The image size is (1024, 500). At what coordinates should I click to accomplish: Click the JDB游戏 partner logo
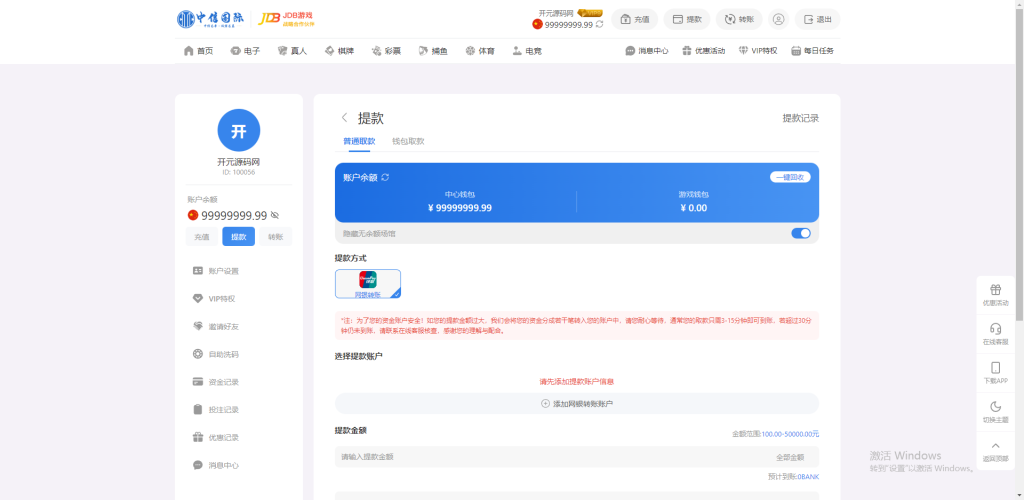[x=287, y=19]
